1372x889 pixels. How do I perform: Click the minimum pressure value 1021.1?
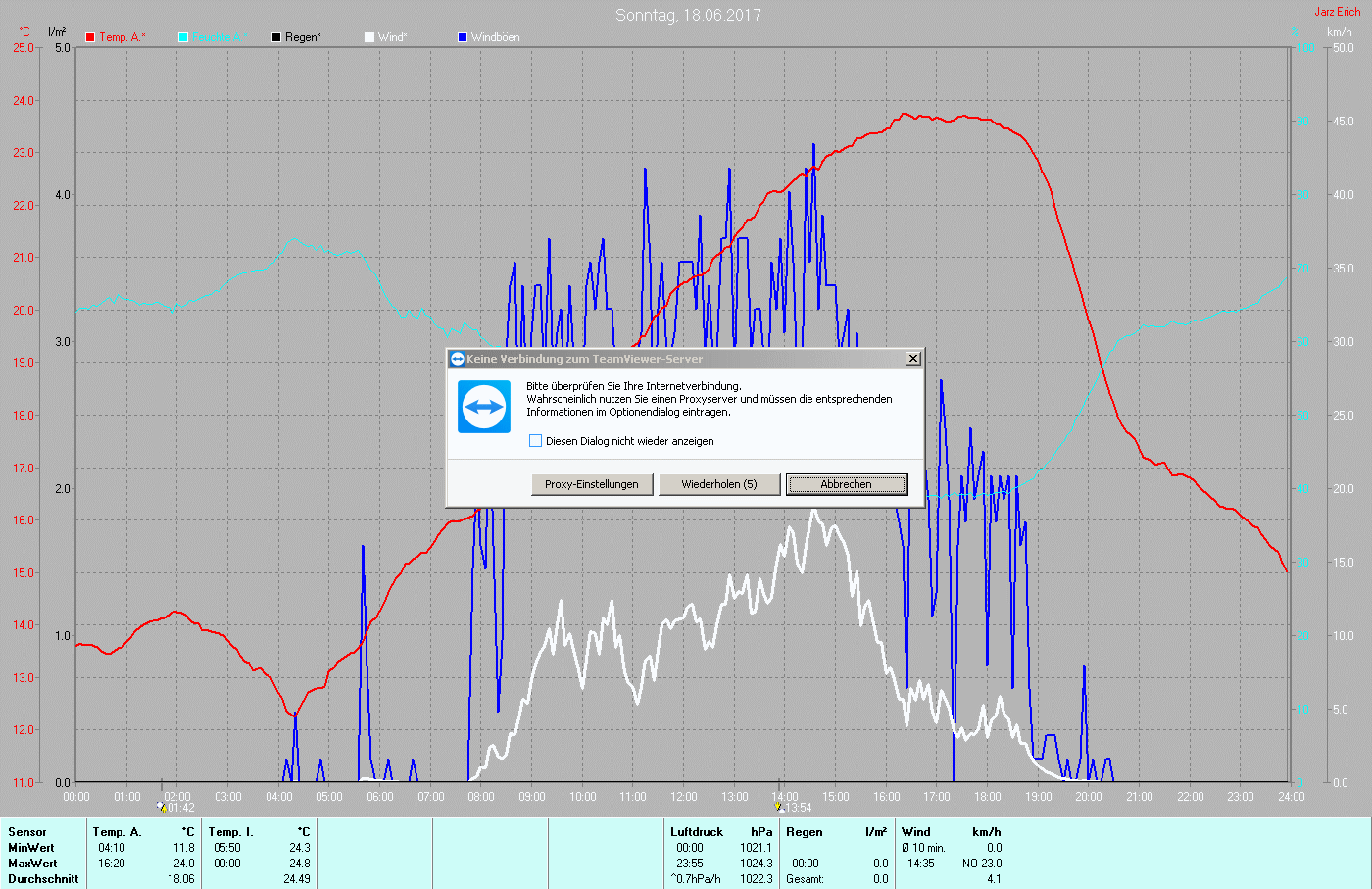(757, 848)
